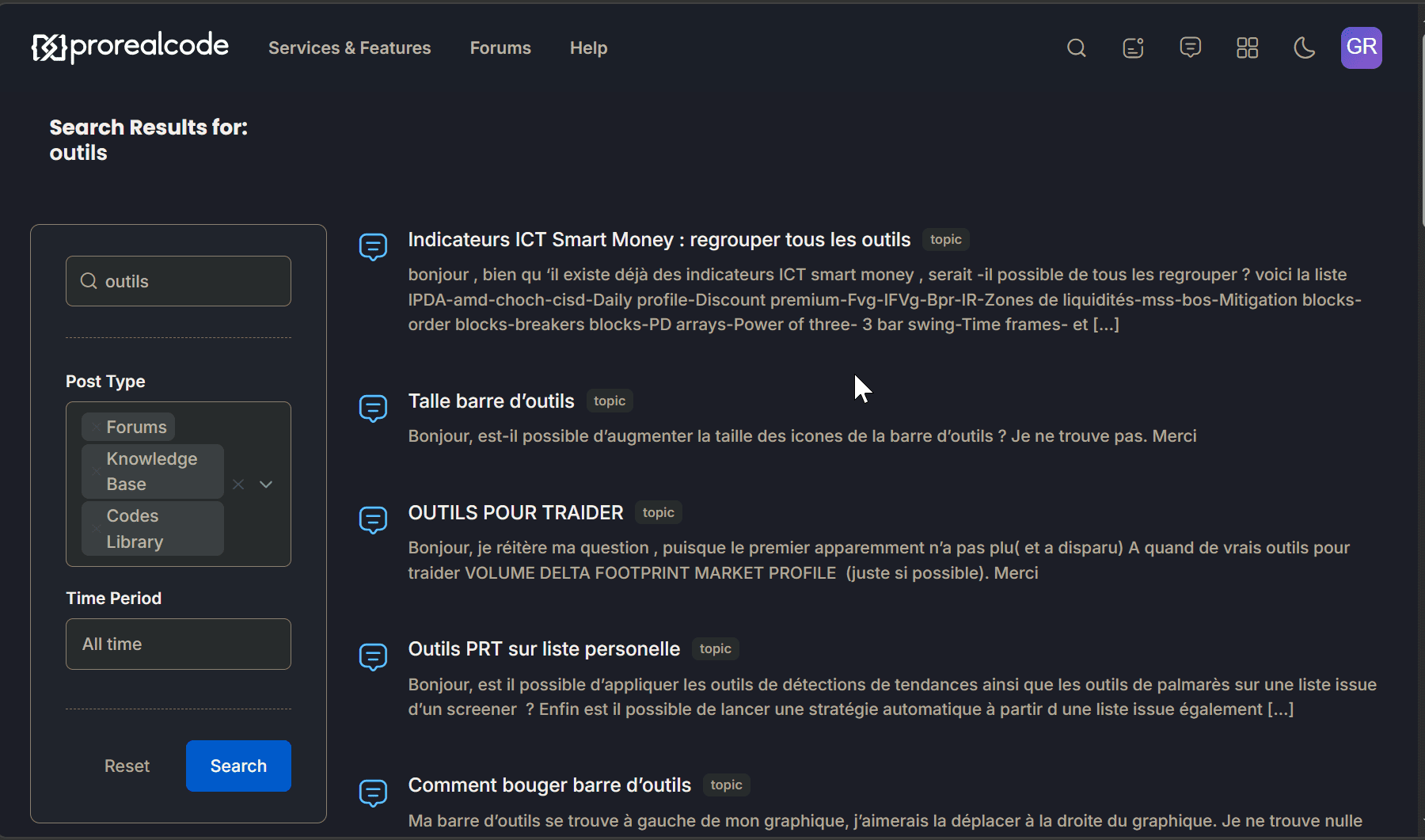Open the search magnifier icon in header
Image resolution: width=1425 pixels, height=840 pixels.
(1076, 48)
